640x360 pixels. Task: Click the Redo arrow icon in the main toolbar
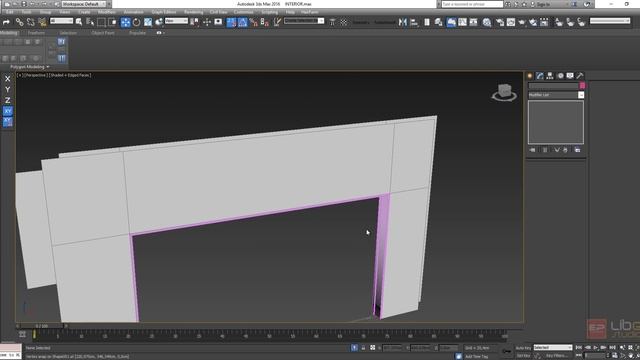coord(6,22)
